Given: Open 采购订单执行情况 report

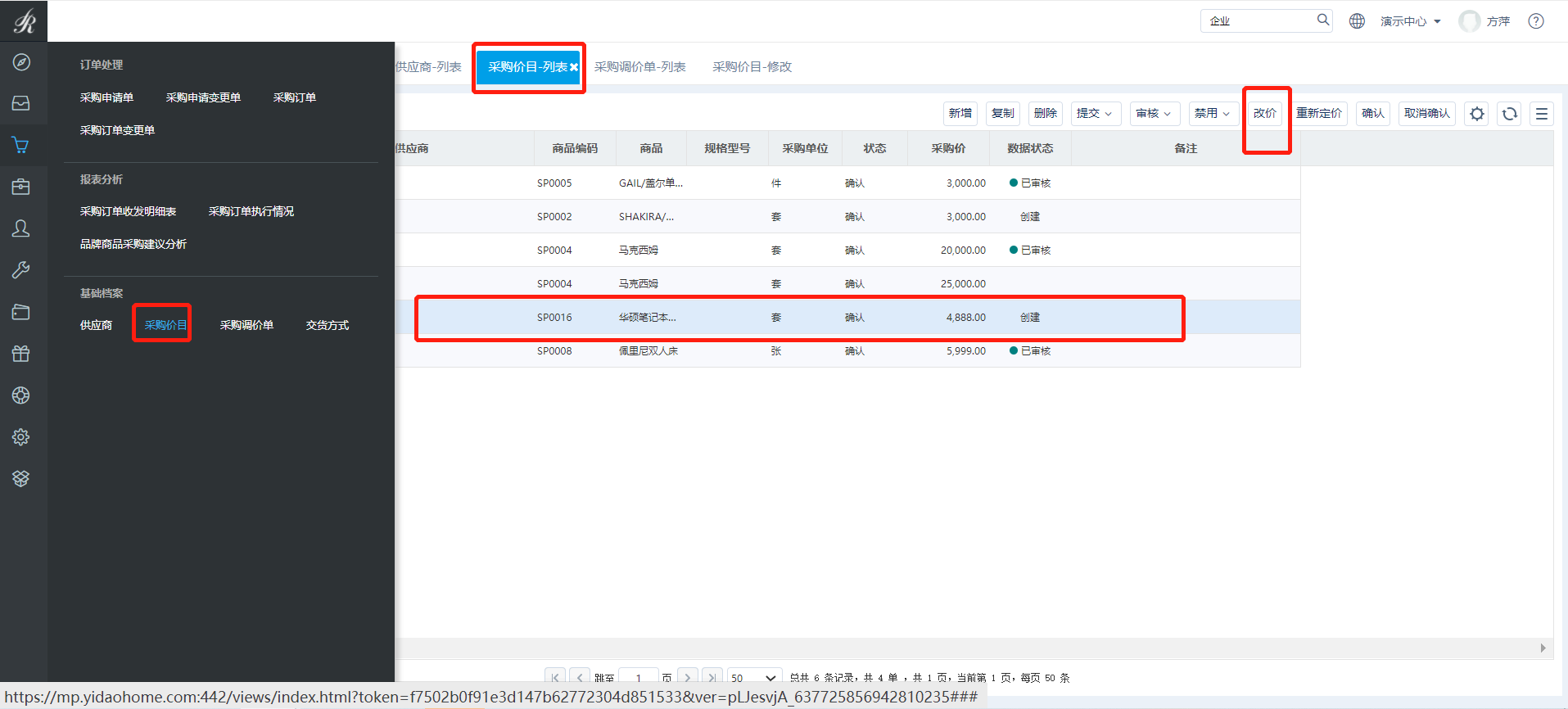Looking at the screenshot, I should [x=251, y=211].
